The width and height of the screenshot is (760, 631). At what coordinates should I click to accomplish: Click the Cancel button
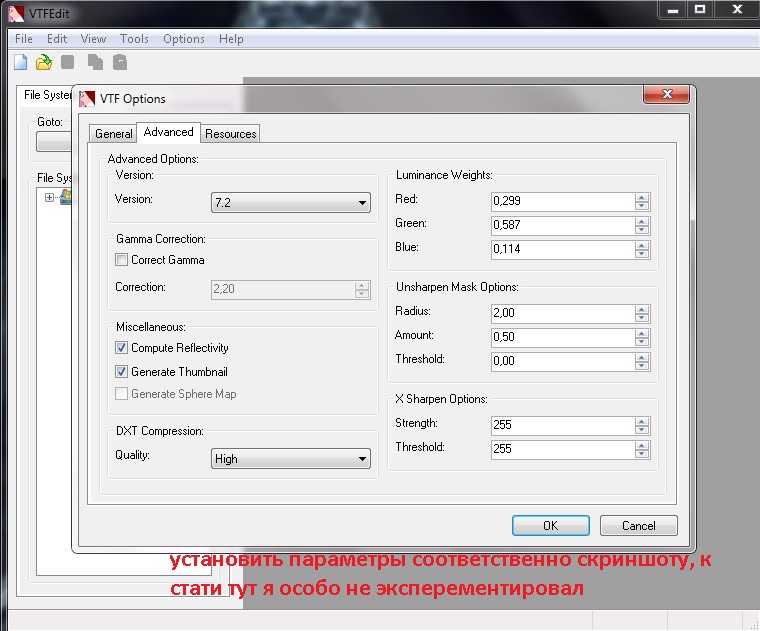click(638, 526)
